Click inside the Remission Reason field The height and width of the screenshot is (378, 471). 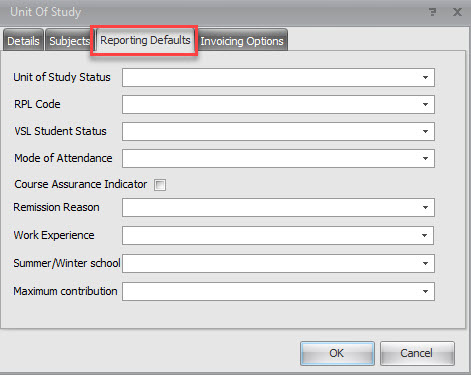pyautogui.click(x=278, y=208)
